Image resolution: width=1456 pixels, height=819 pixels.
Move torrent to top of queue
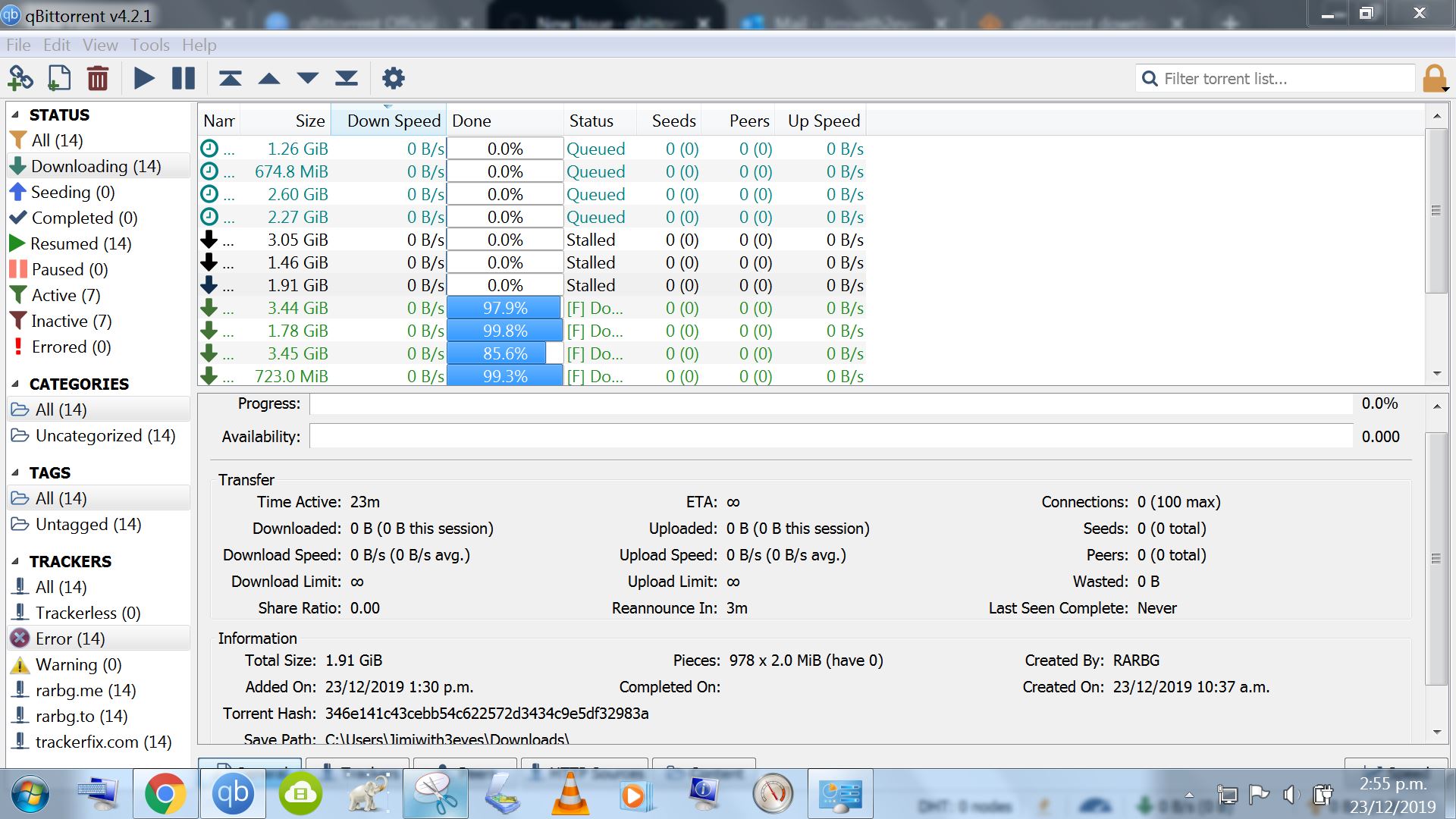click(x=231, y=78)
